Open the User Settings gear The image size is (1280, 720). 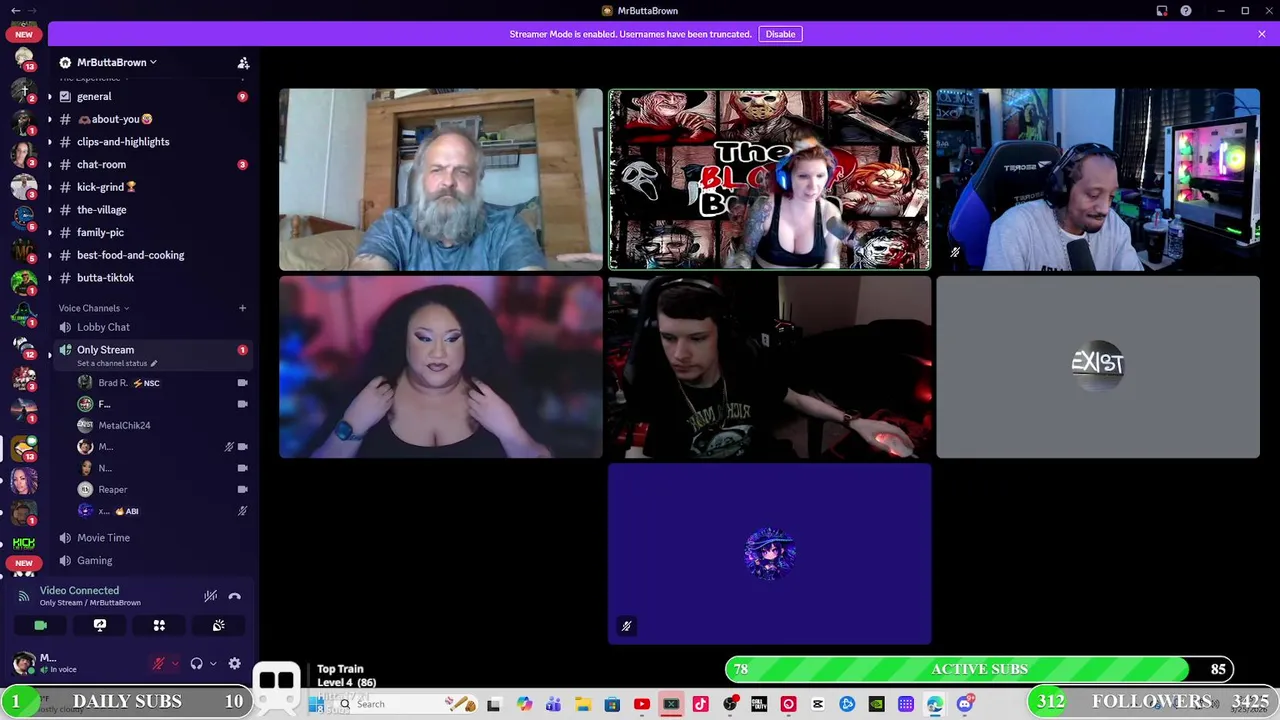click(234, 663)
